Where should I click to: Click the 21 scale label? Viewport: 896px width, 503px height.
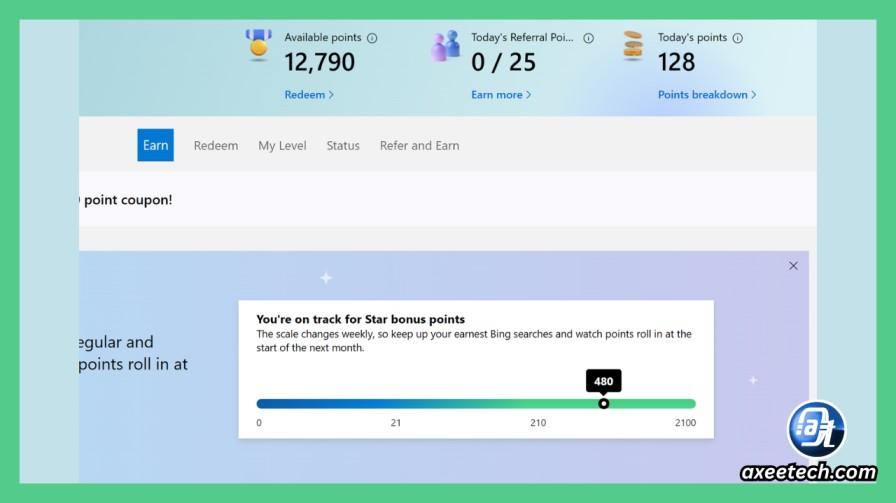pyautogui.click(x=396, y=423)
